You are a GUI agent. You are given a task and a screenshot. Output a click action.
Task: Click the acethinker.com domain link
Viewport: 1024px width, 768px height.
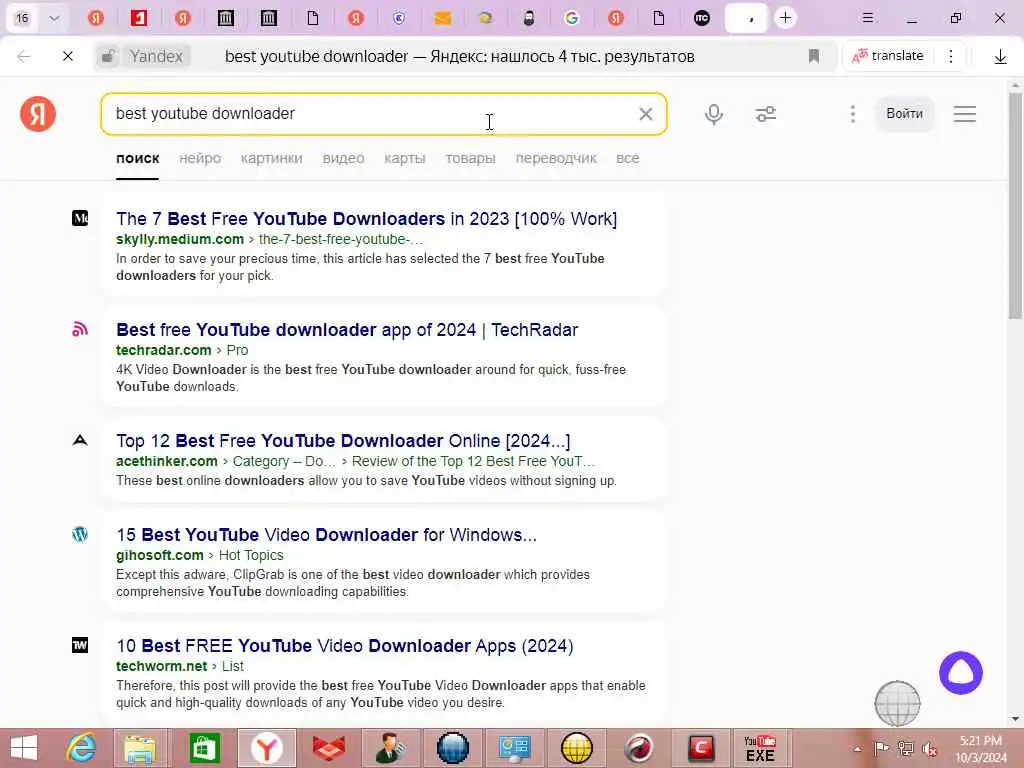(167, 461)
